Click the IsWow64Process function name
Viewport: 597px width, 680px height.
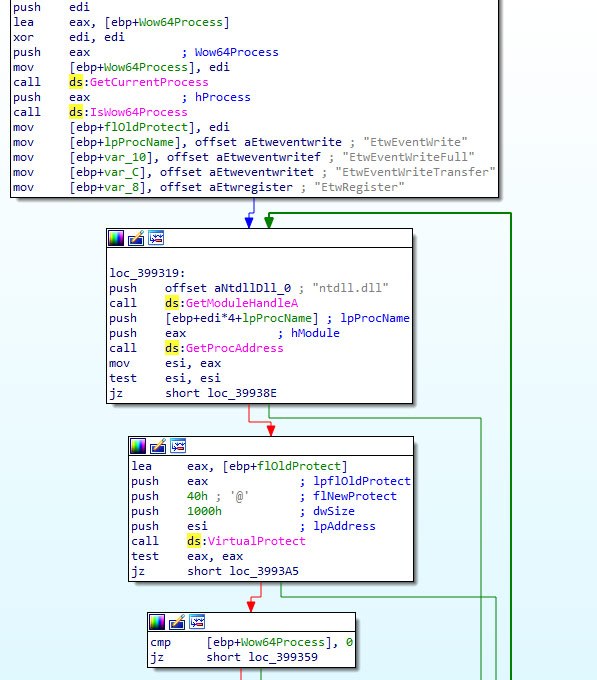pyautogui.click(x=139, y=112)
